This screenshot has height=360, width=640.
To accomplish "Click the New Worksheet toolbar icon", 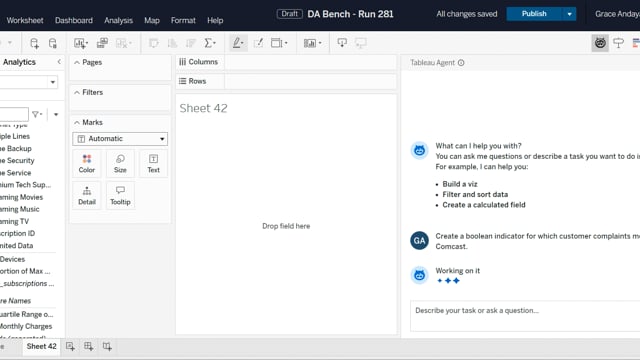I will pyautogui.click(x=80, y=43).
